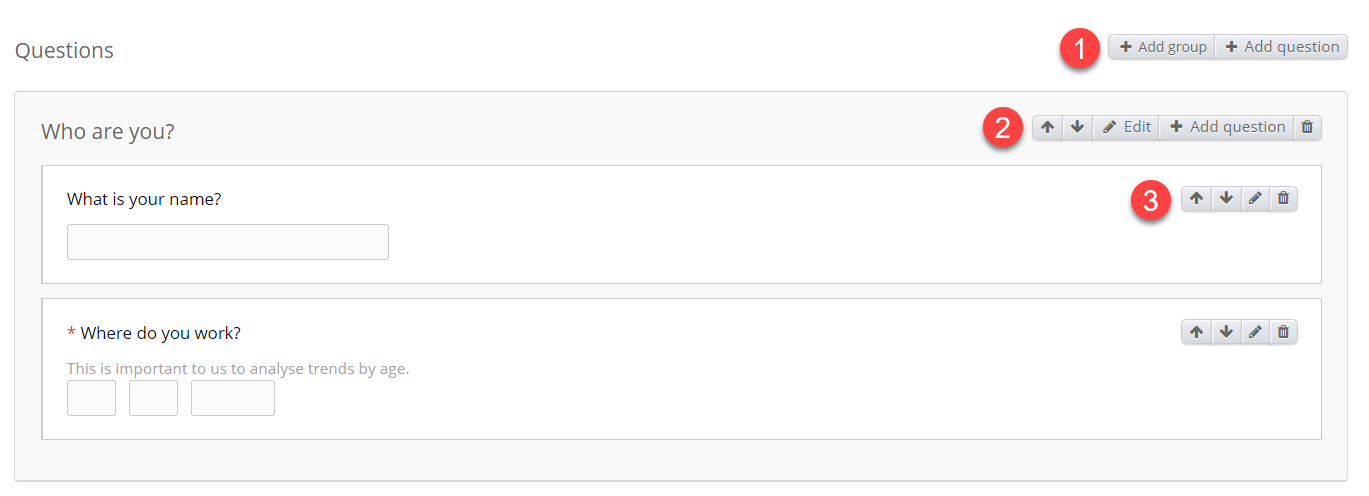Screen dimensions: 1369x496
Task: Click the widest box under 'Where do you work?'
Action: click(x=233, y=398)
